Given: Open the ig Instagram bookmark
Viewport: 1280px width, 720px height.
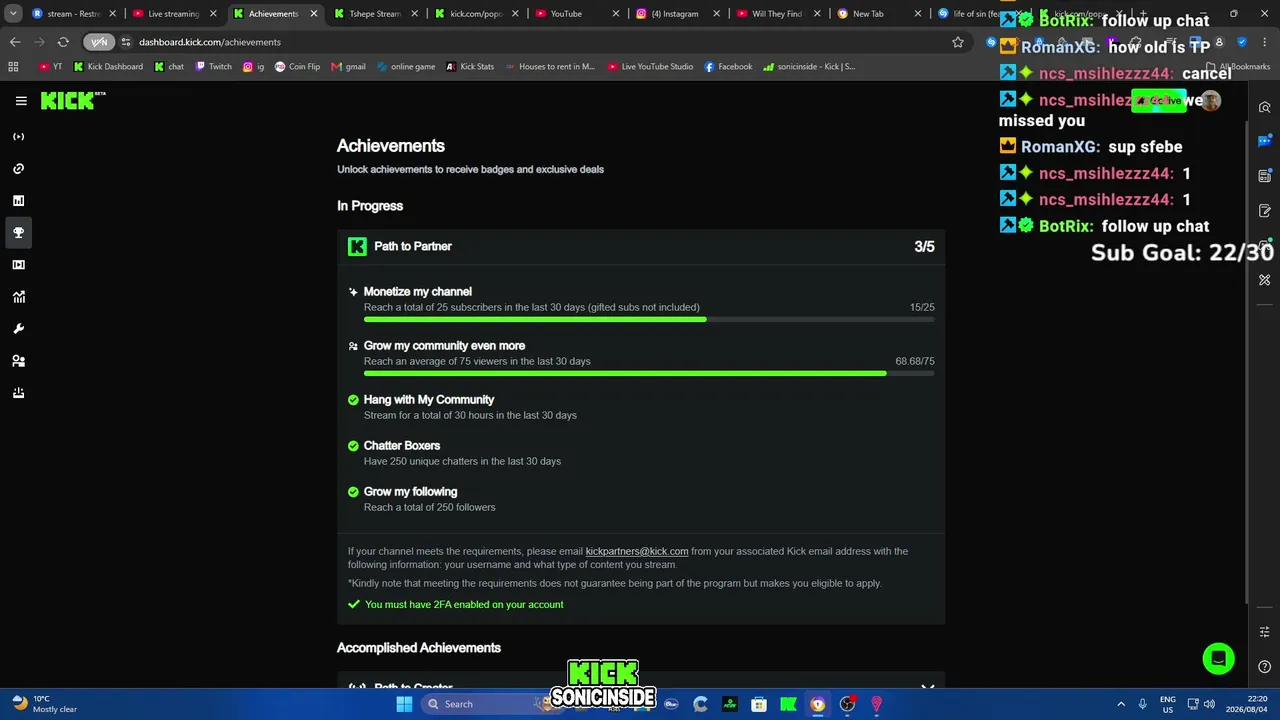Looking at the screenshot, I should point(253,67).
